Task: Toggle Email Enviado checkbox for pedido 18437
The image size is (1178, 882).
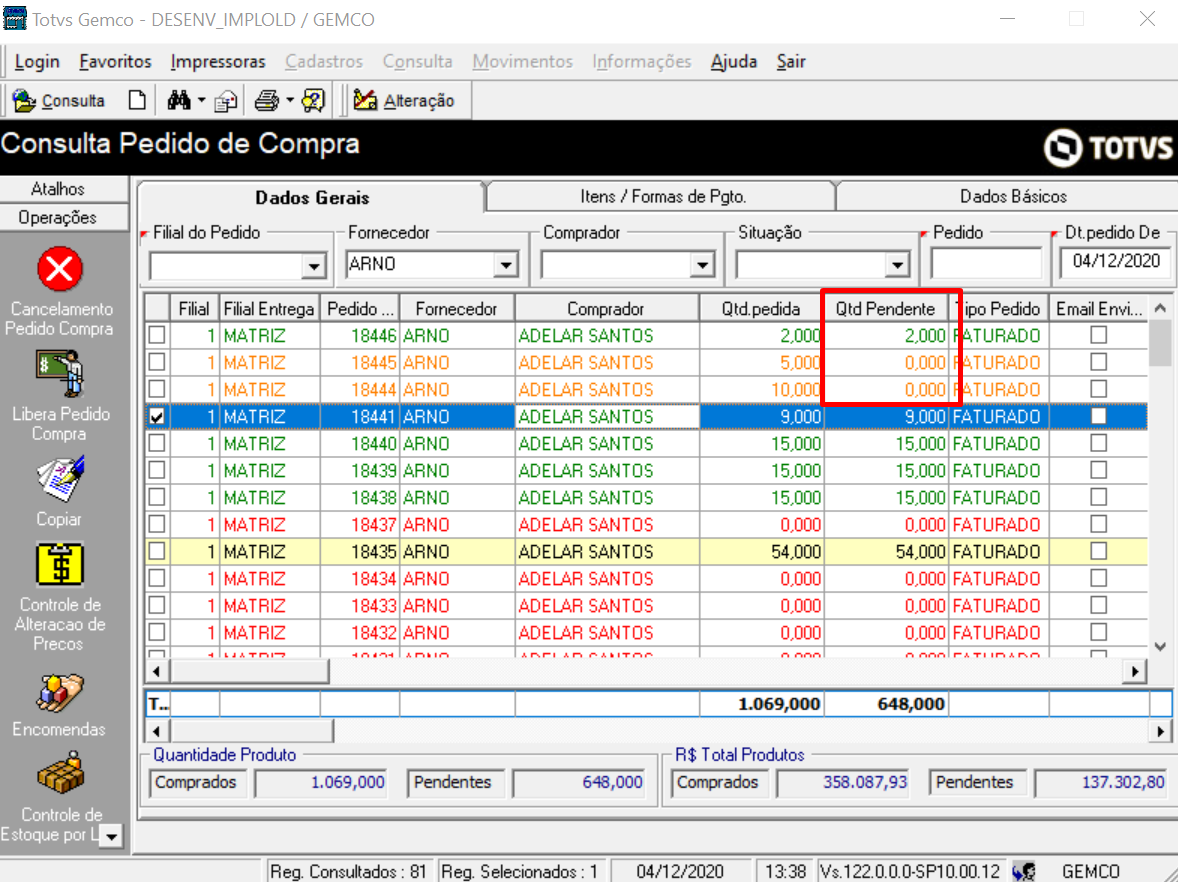Action: pyautogui.click(x=1098, y=524)
